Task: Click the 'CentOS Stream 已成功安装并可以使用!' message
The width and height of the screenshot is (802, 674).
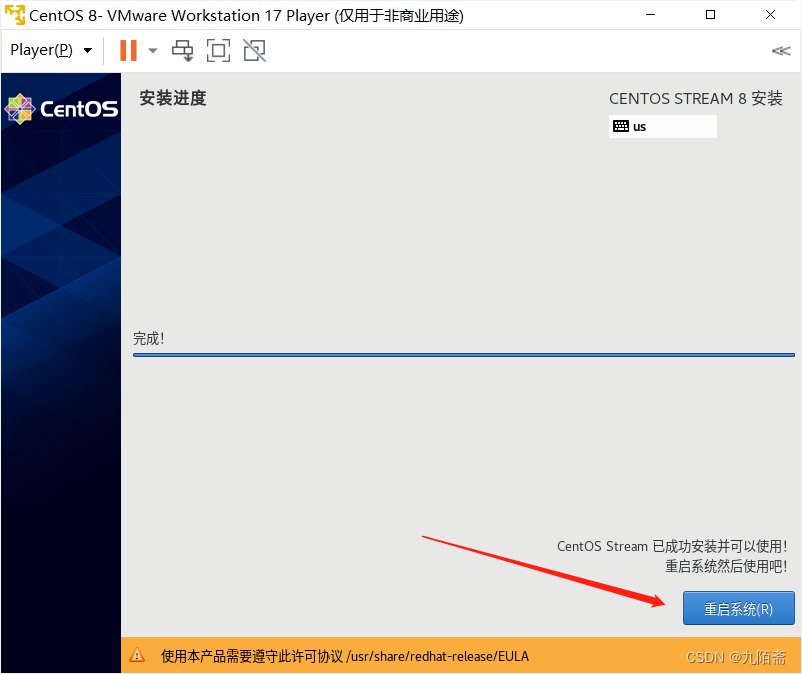Action: pyautogui.click(x=672, y=546)
